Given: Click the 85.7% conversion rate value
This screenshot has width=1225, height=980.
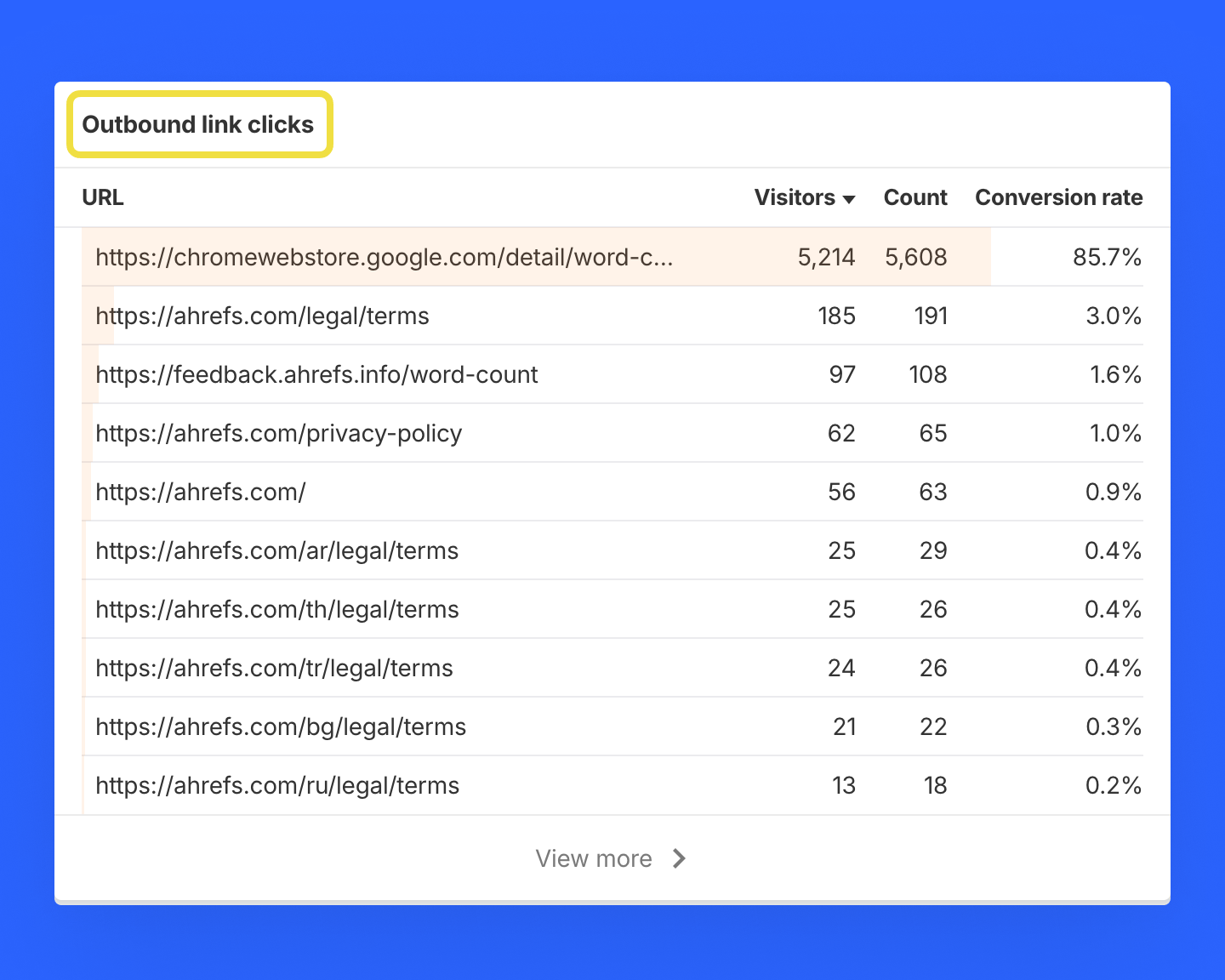Looking at the screenshot, I should point(1108,257).
